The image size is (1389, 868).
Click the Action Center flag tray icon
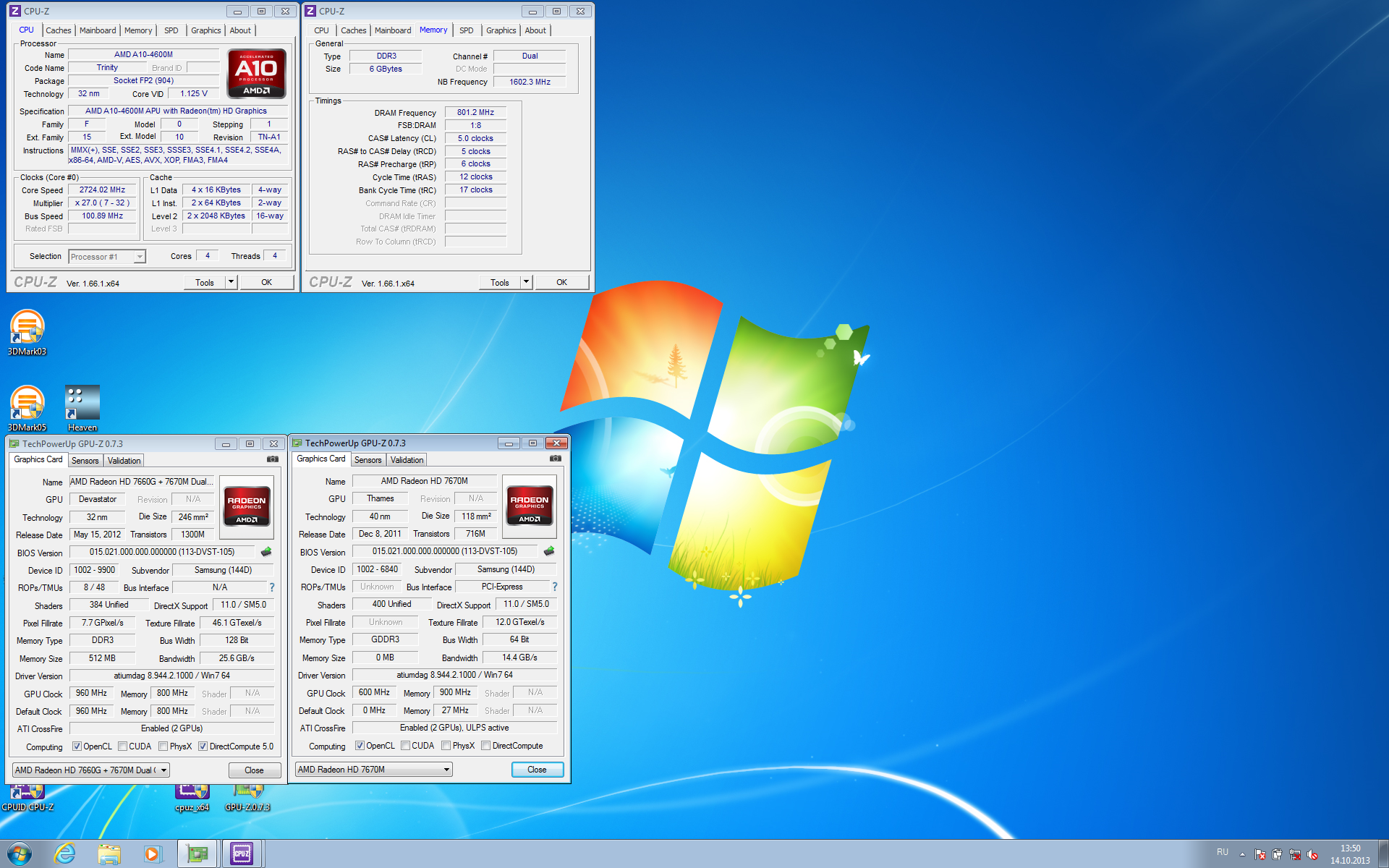coord(1260,854)
